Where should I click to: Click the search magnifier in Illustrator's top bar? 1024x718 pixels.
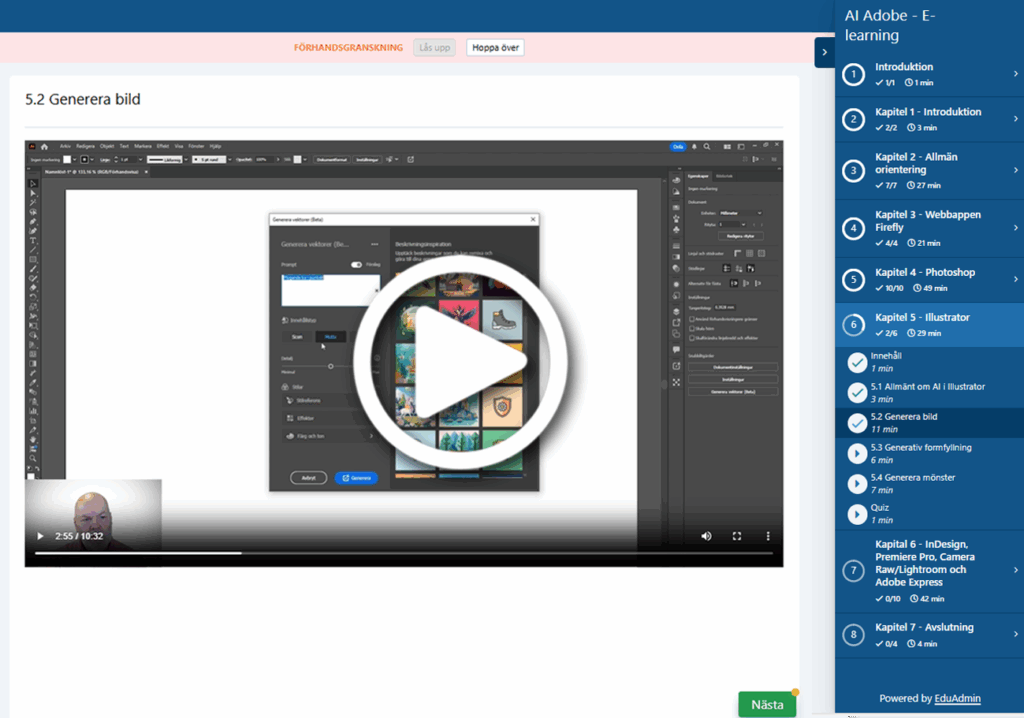(707, 147)
